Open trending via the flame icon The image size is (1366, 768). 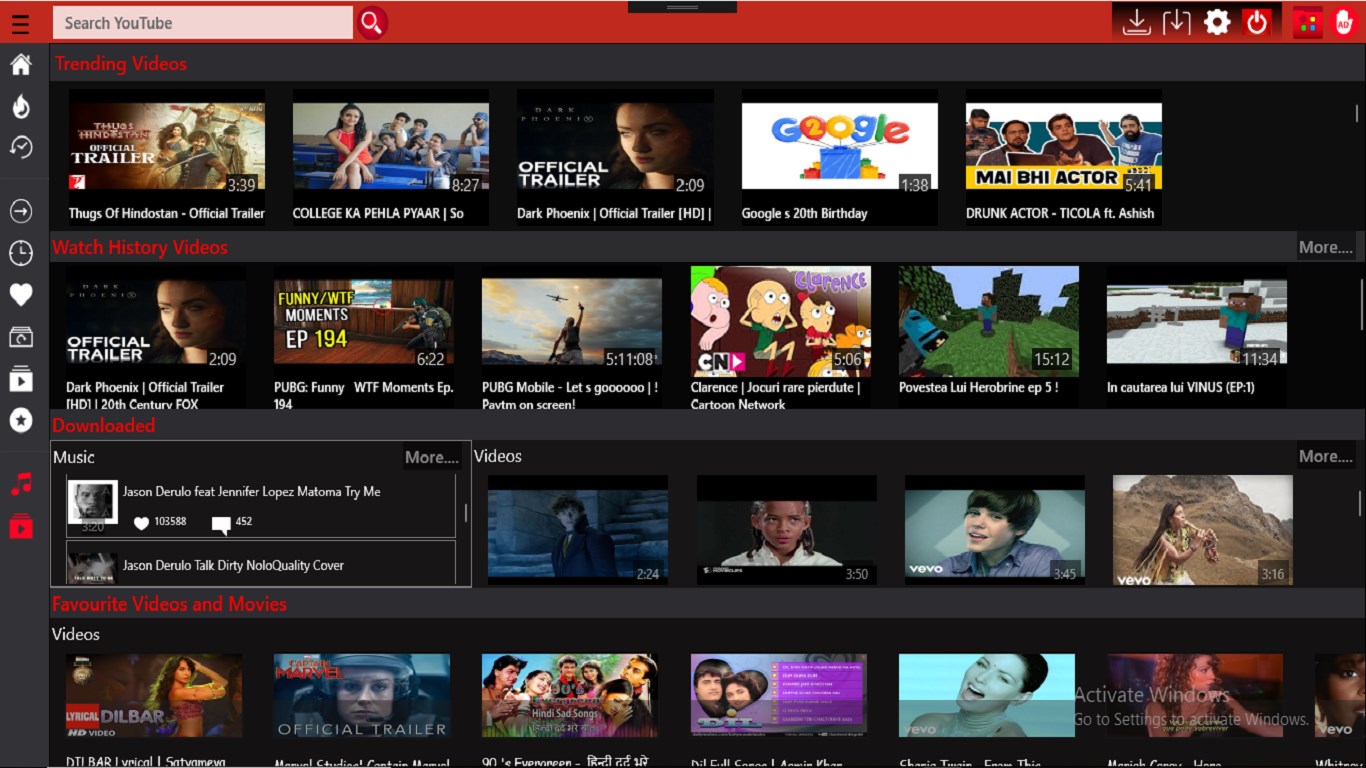coord(21,106)
